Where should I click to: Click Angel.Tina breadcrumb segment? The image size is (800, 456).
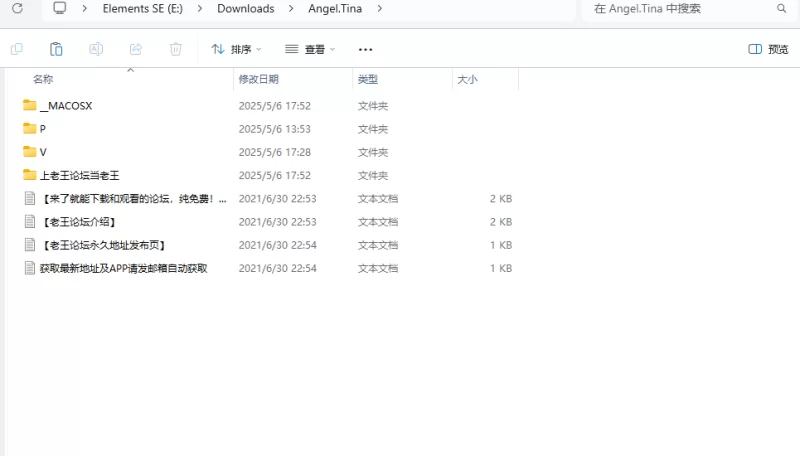335,8
